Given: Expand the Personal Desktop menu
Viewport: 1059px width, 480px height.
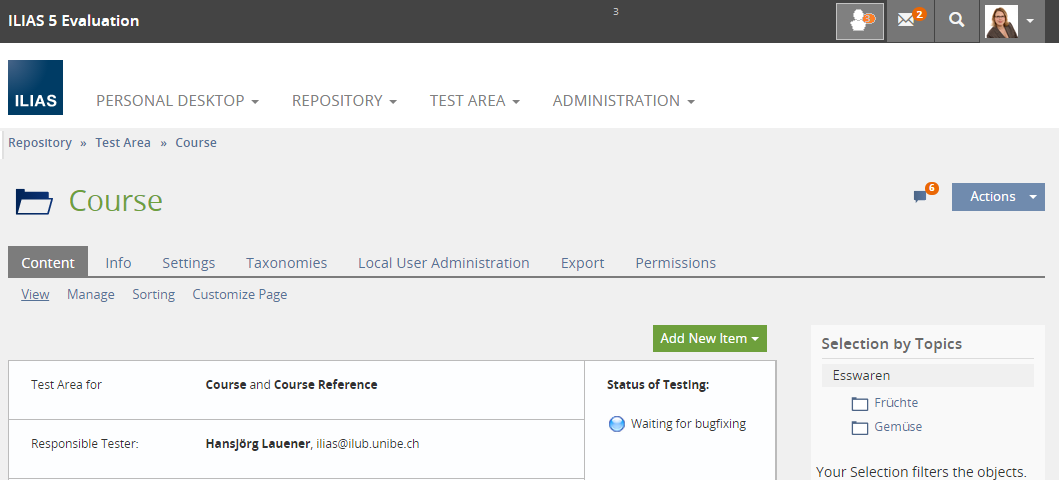Looking at the screenshot, I should 177,101.
